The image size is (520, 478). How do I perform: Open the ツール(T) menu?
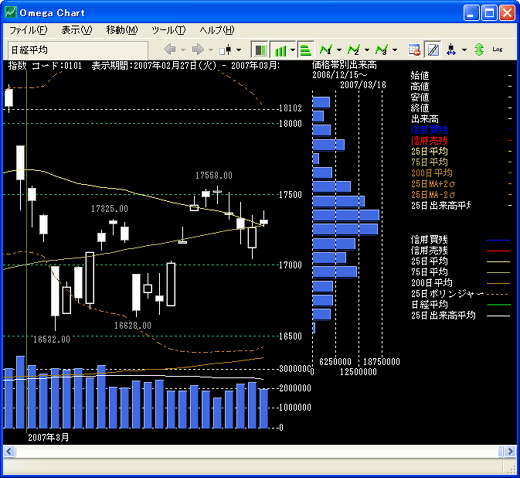coord(168,30)
